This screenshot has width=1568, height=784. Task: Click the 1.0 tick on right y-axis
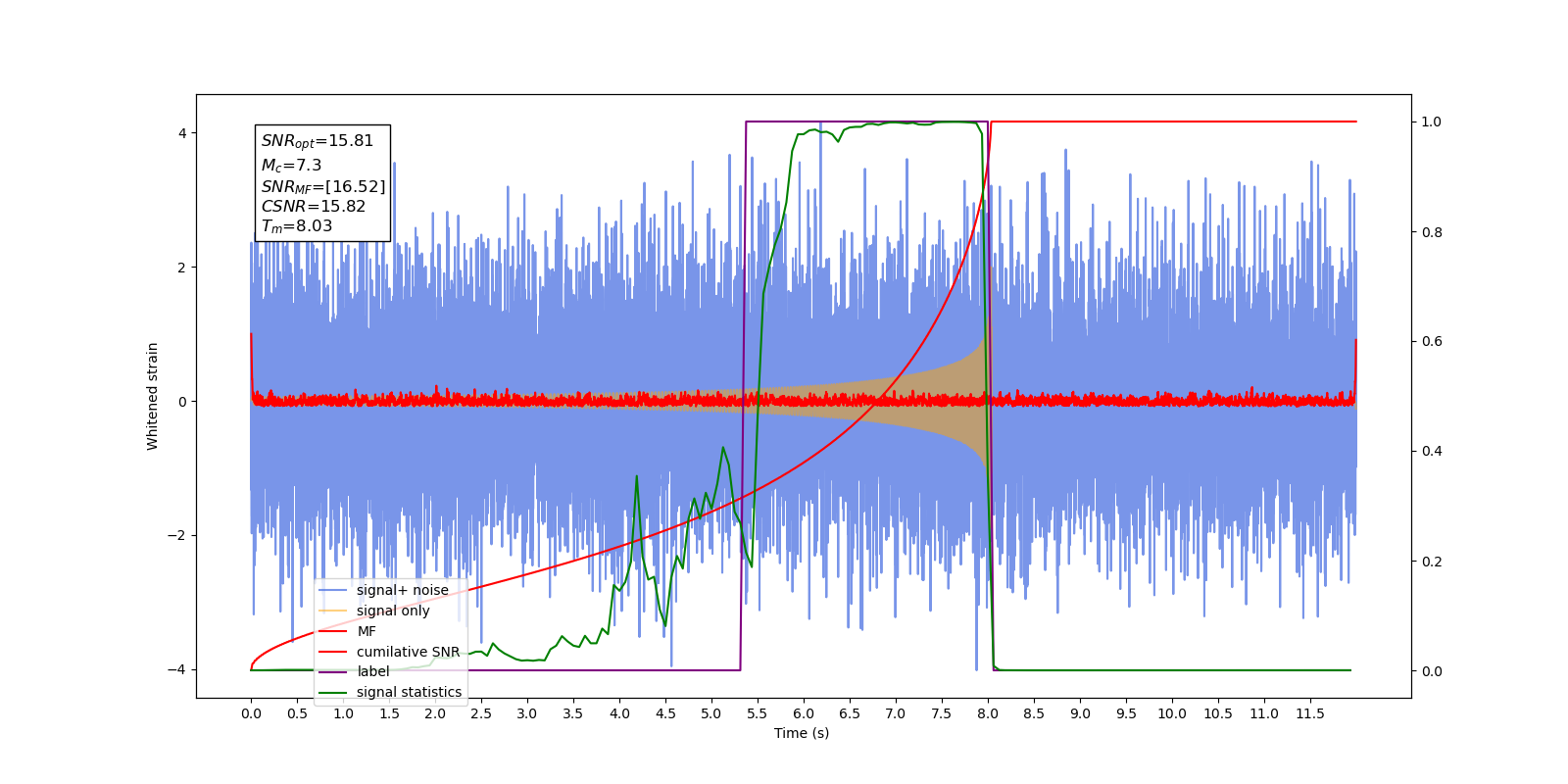[1432, 122]
